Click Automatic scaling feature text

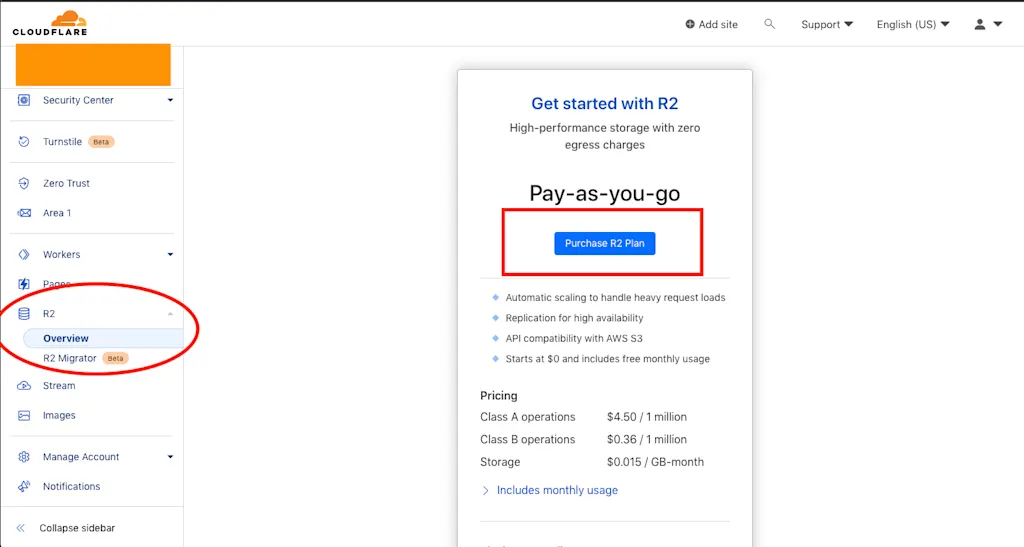[x=615, y=298]
